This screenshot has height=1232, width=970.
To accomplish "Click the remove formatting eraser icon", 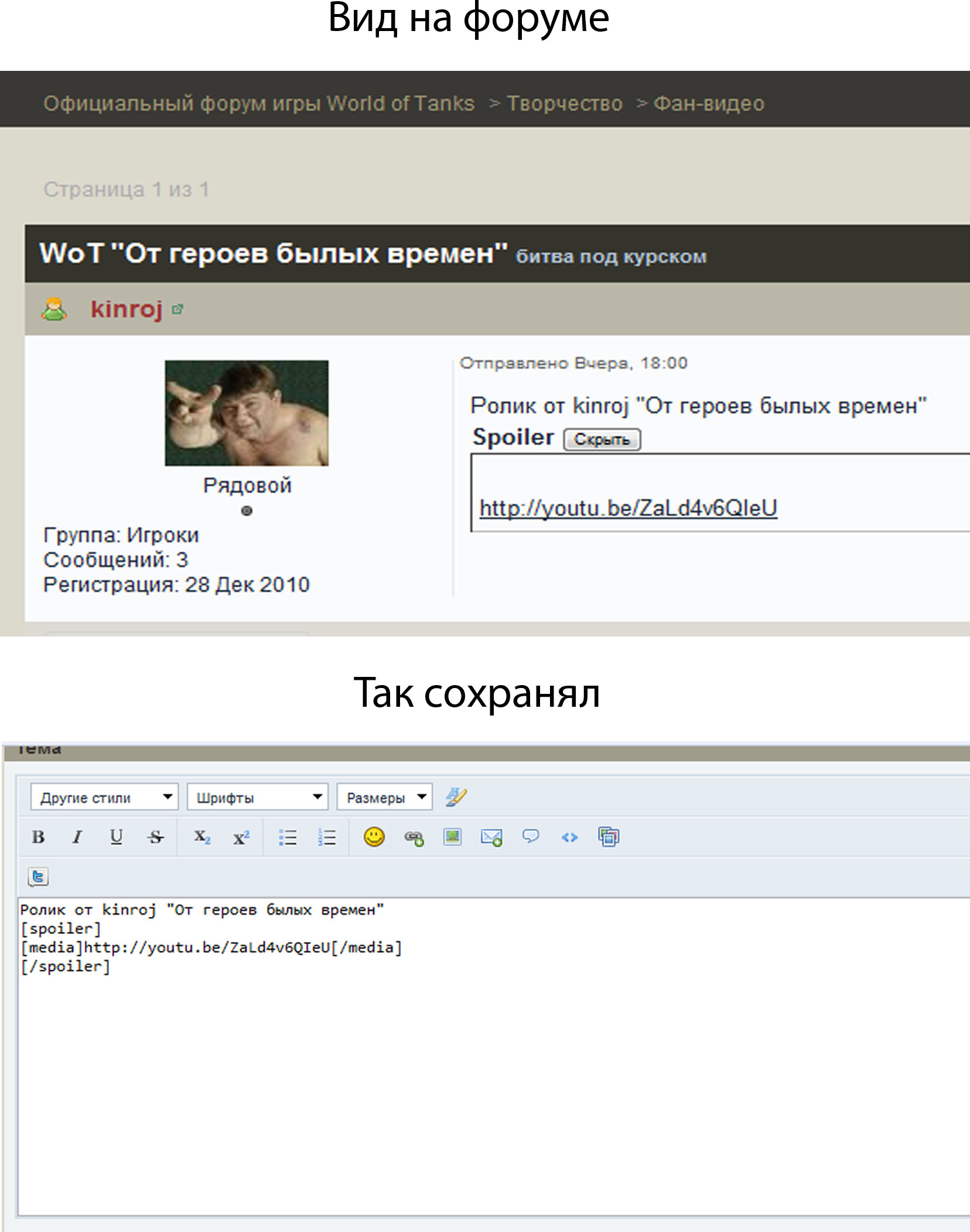I will pyautogui.click(x=456, y=797).
